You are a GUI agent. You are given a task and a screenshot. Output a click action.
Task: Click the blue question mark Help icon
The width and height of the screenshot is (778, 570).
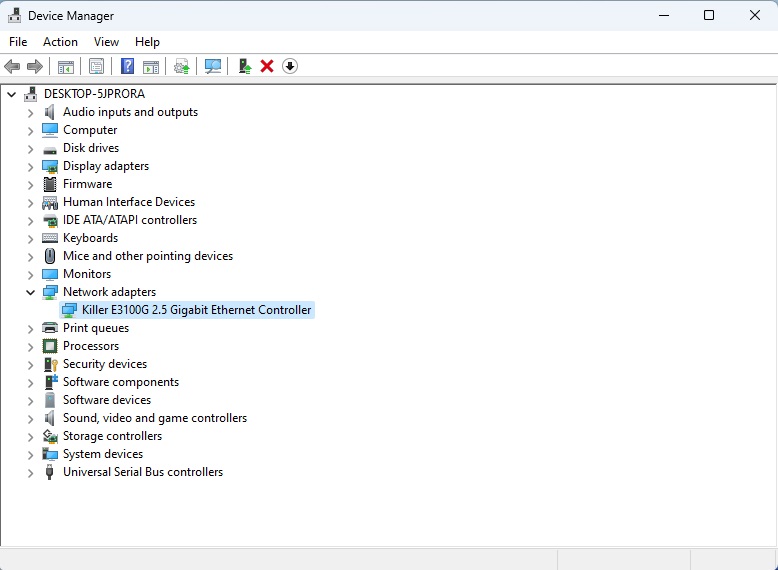coord(127,66)
